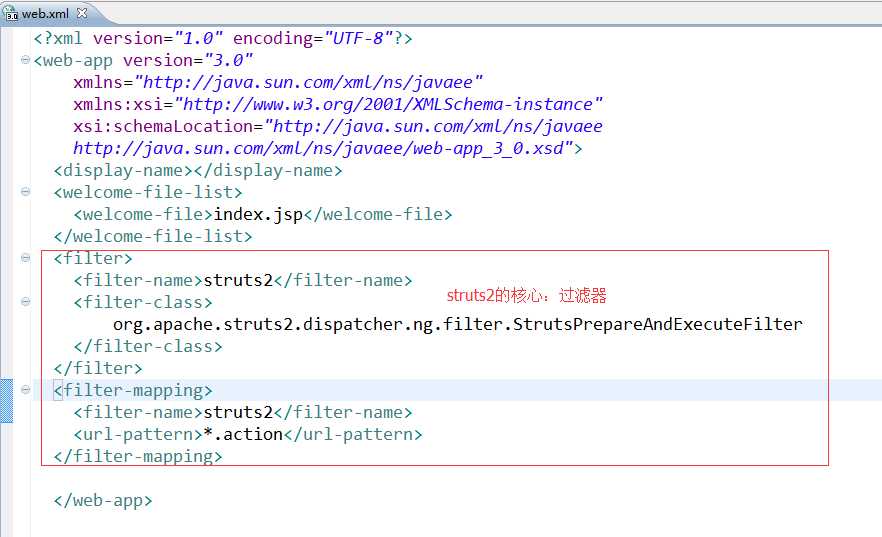Click the web-app version="3.0" text
This screenshot has width=882, height=537.
click(x=143, y=60)
